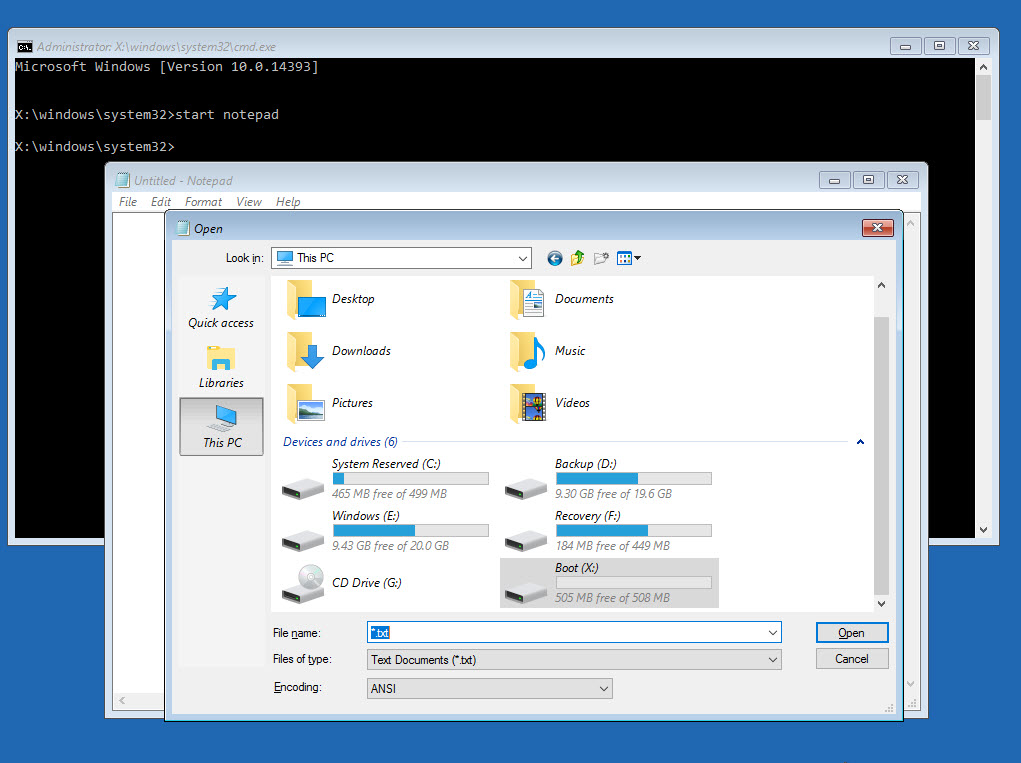Image resolution: width=1021 pixels, height=763 pixels.
Task: Select the Windows (E:) drive icon
Action: coord(303,540)
